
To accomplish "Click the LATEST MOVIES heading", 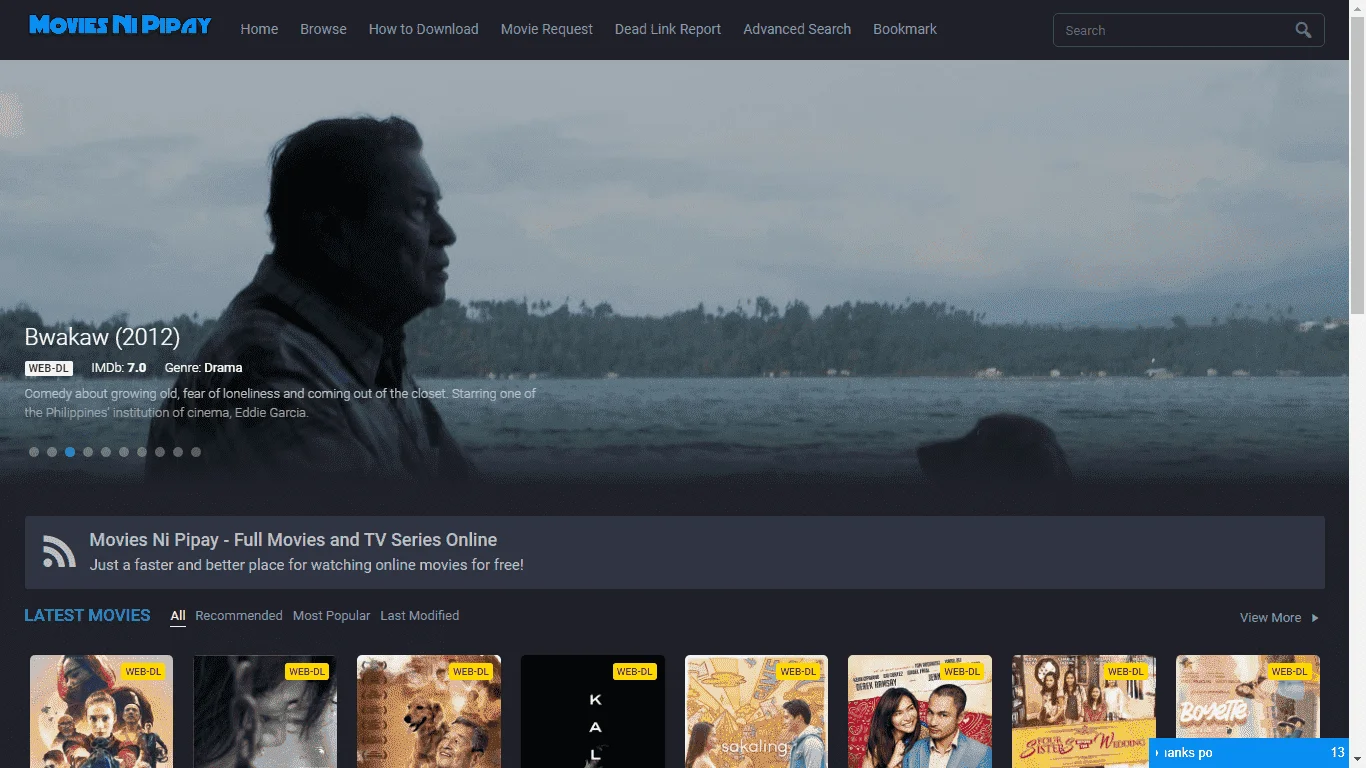I will [x=87, y=616].
